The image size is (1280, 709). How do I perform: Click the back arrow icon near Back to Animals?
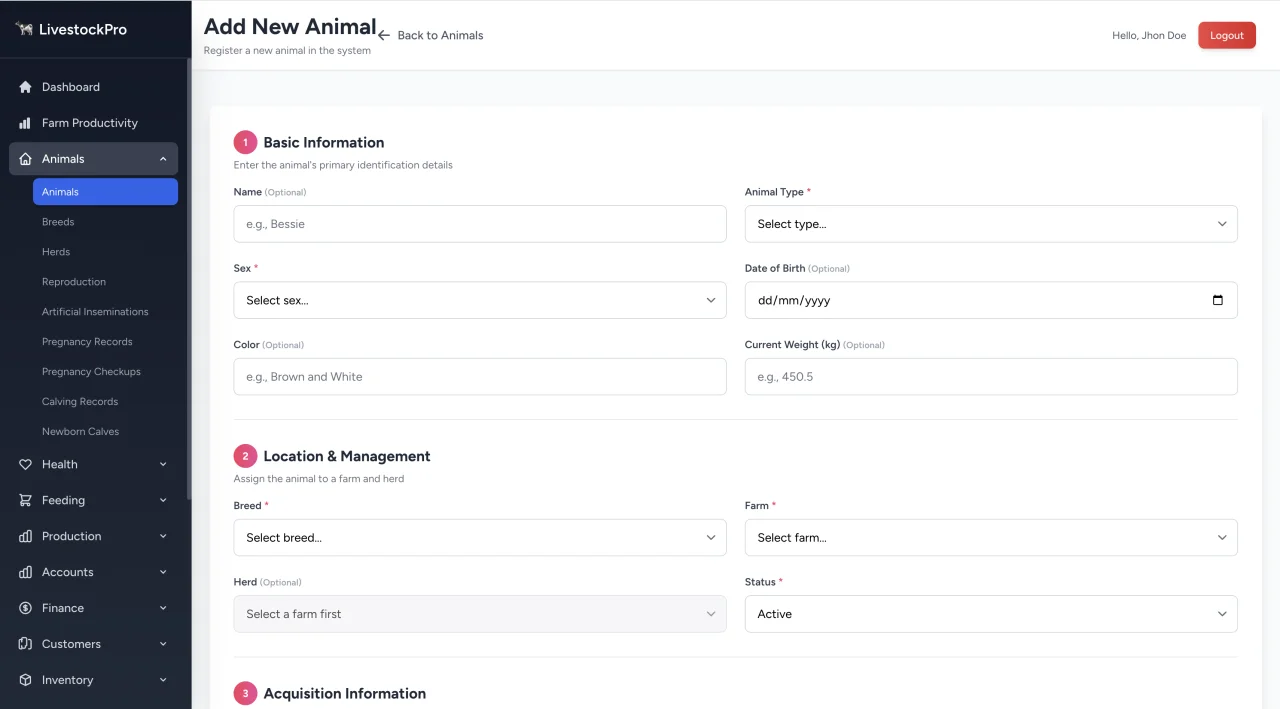tap(384, 35)
